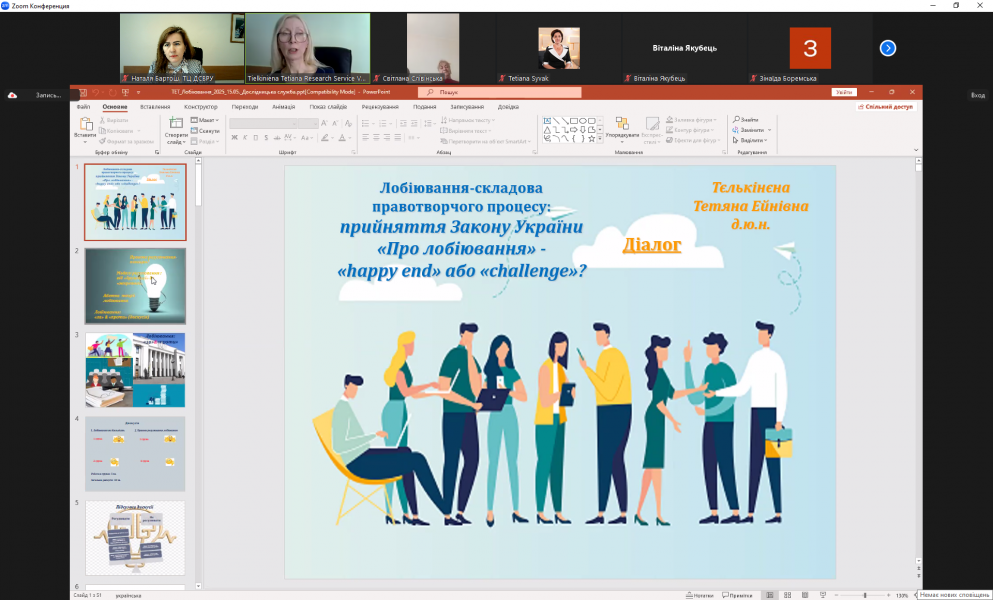This screenshot has height=600, width=993.
Task: Click the Спільний доступ share button
Action: click(x=884, y=106)
